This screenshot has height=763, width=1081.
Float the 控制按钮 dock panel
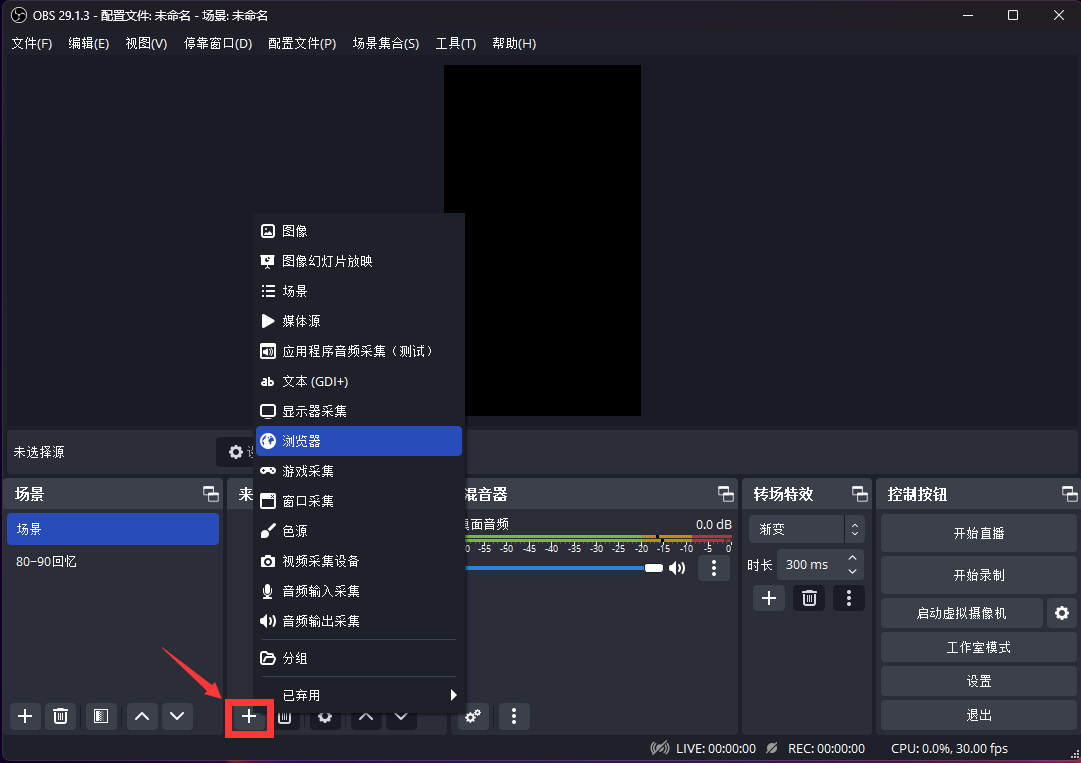(1069, 494)
